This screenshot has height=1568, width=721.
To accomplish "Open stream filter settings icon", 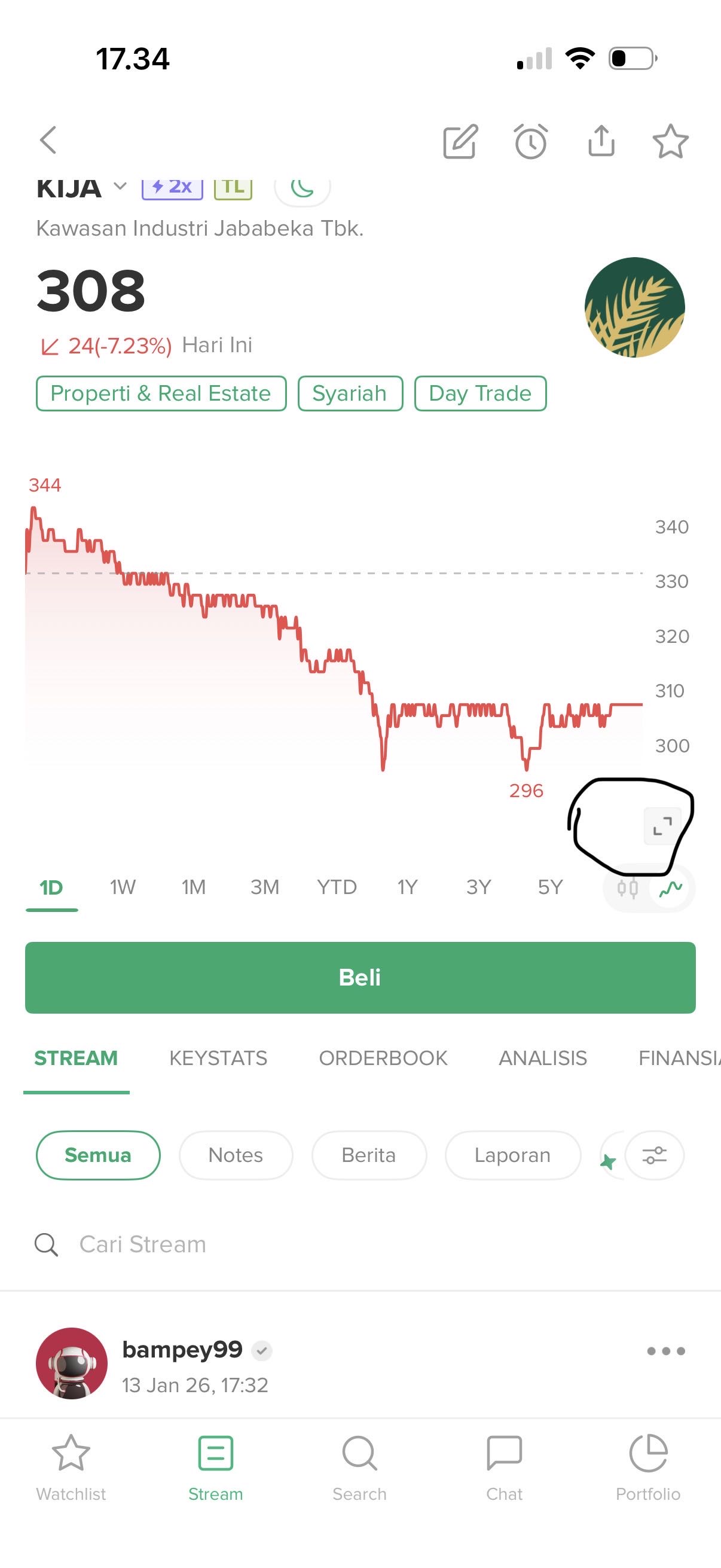I will tap(654, 1155).
